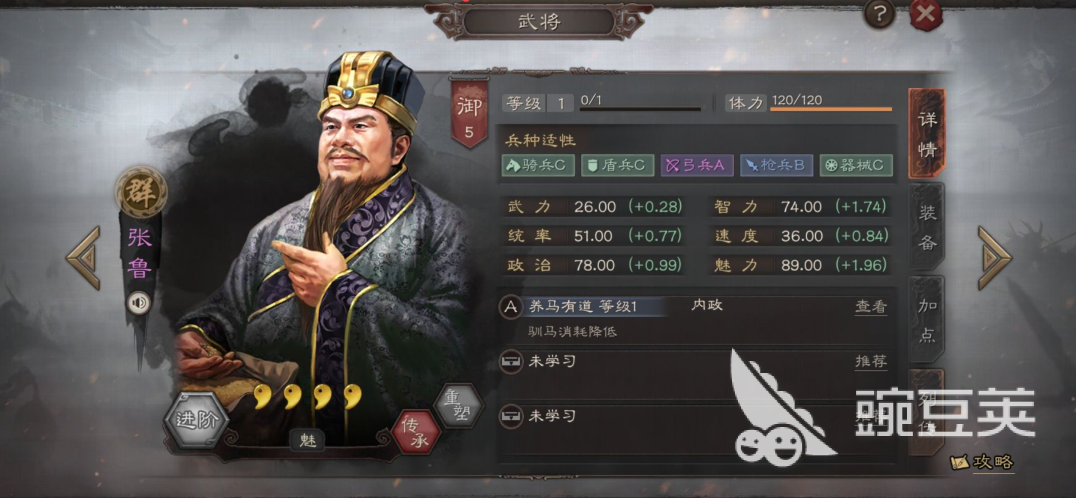Click the question mark help icon

pyautogui.click(x=880, y=14)
